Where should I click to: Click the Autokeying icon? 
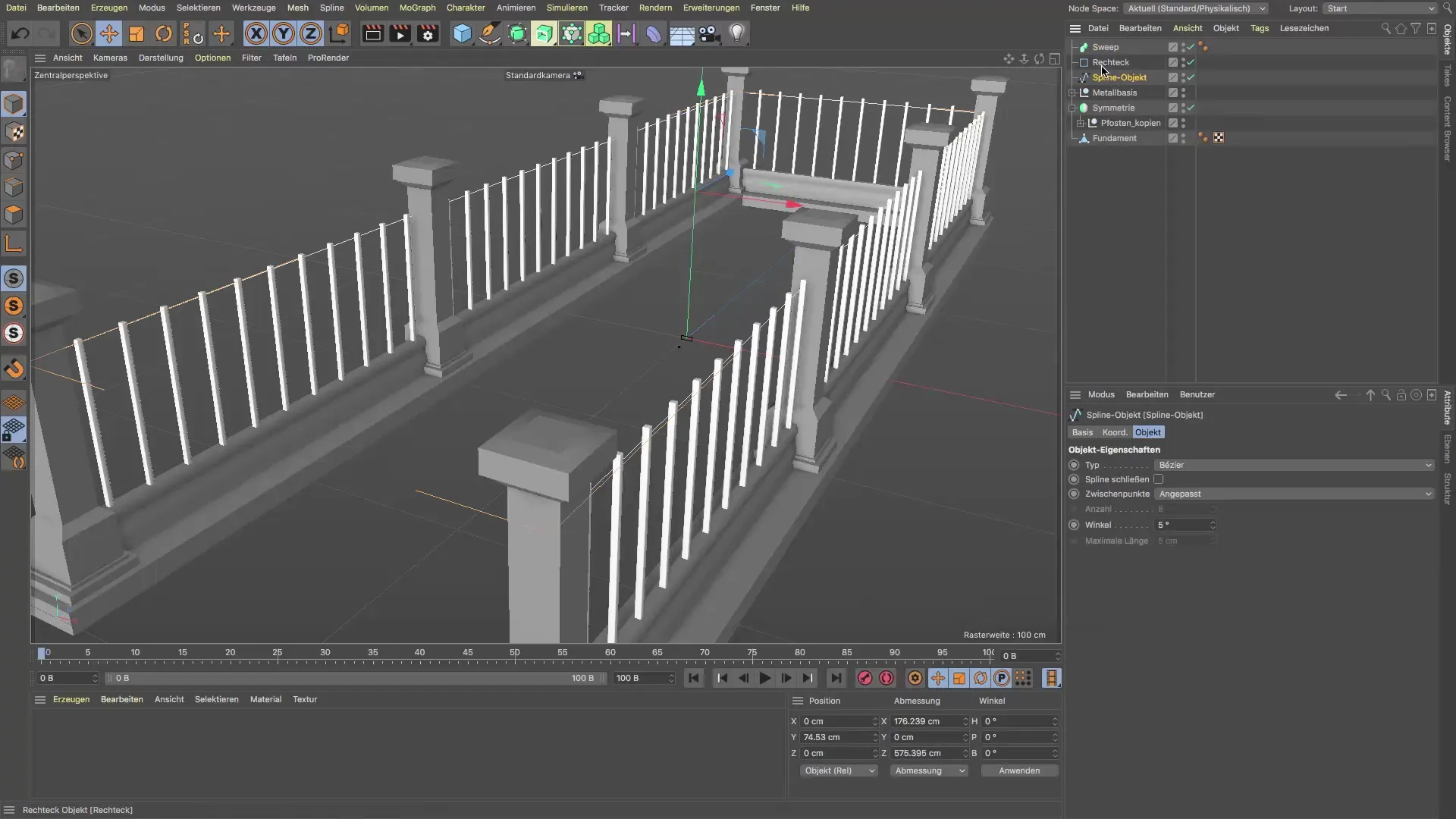pyautogui.click(x=886, y=678)
